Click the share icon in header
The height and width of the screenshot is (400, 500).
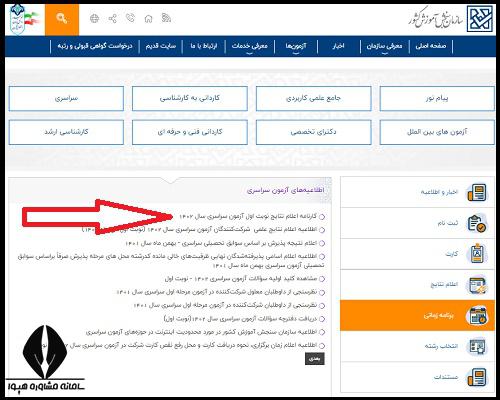tap(113, 18)
